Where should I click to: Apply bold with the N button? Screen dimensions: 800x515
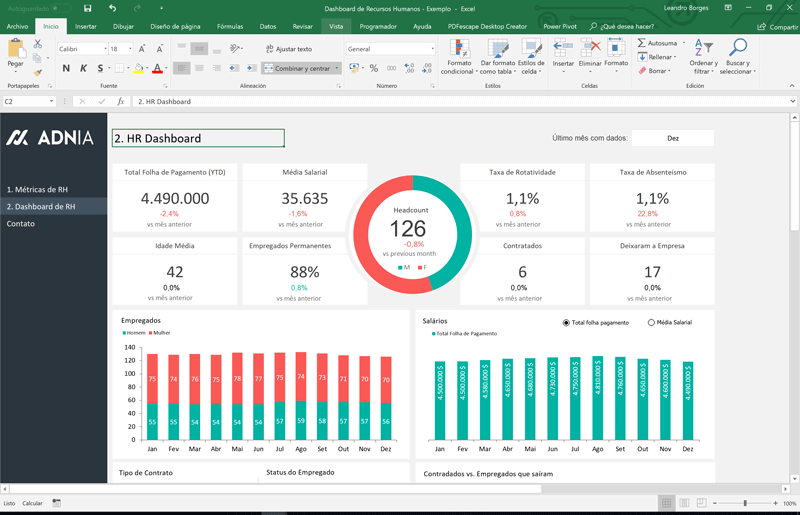pos(66,68)
